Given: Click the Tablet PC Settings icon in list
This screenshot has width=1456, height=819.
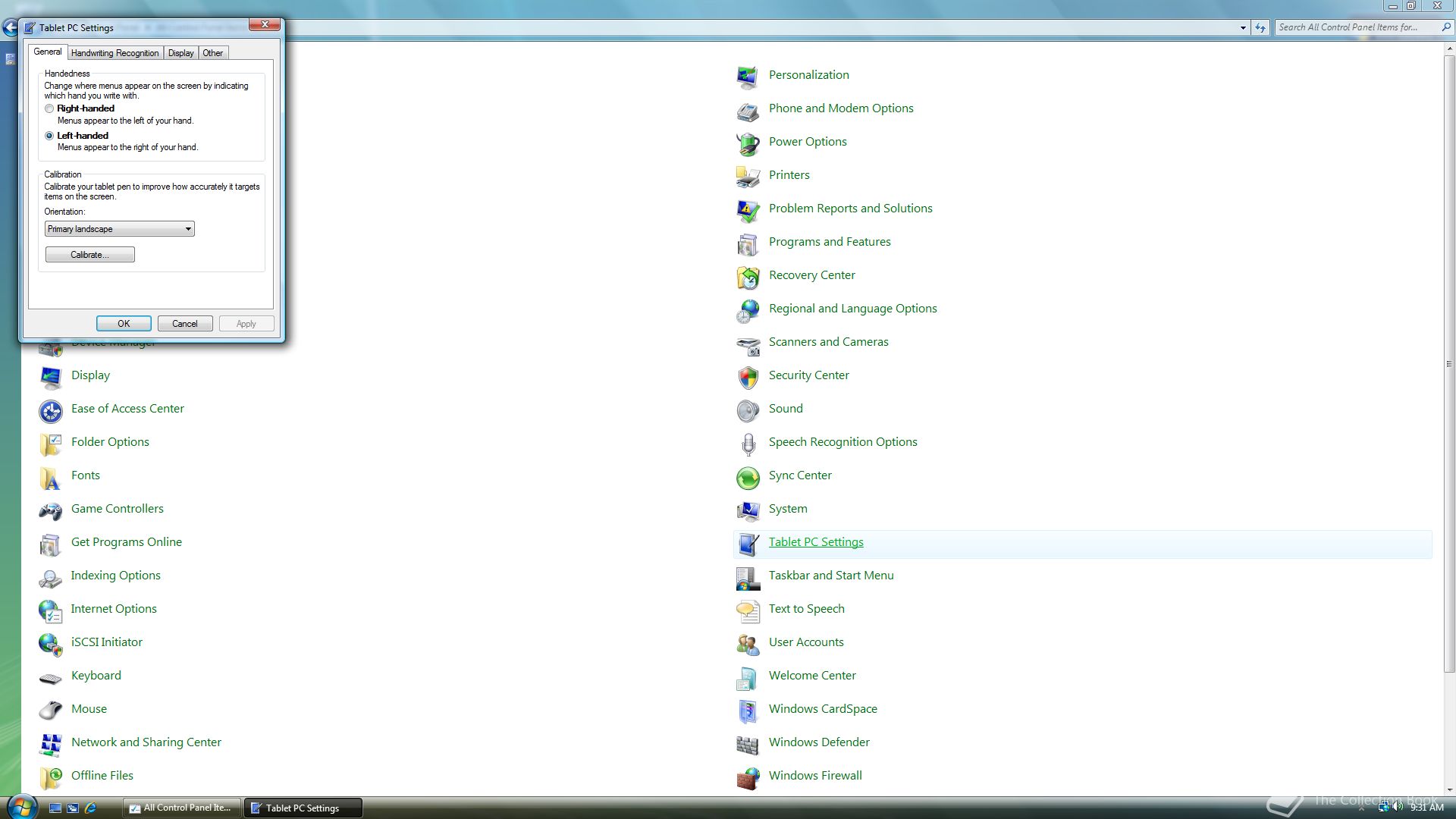Looking at the screenshot, I should coord(748,543).
